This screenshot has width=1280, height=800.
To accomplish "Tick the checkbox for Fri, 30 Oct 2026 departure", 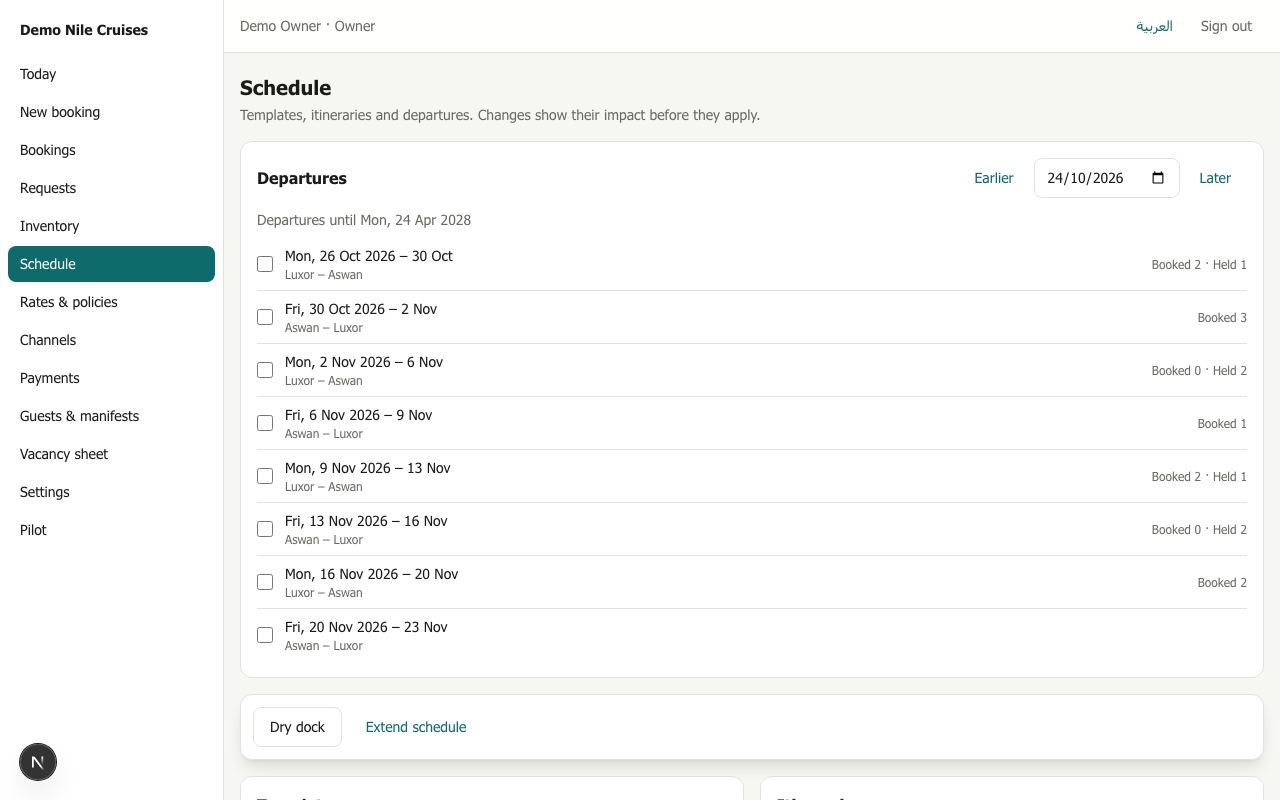I will click(265, 317).
